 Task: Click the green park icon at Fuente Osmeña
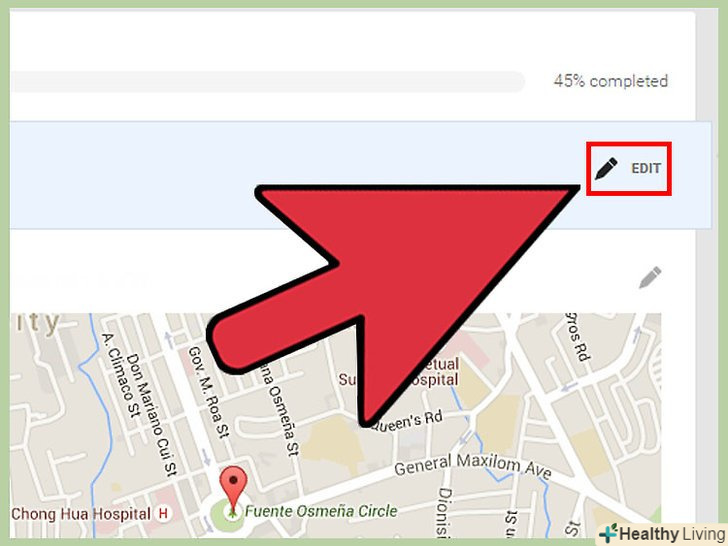click(231, 513)
